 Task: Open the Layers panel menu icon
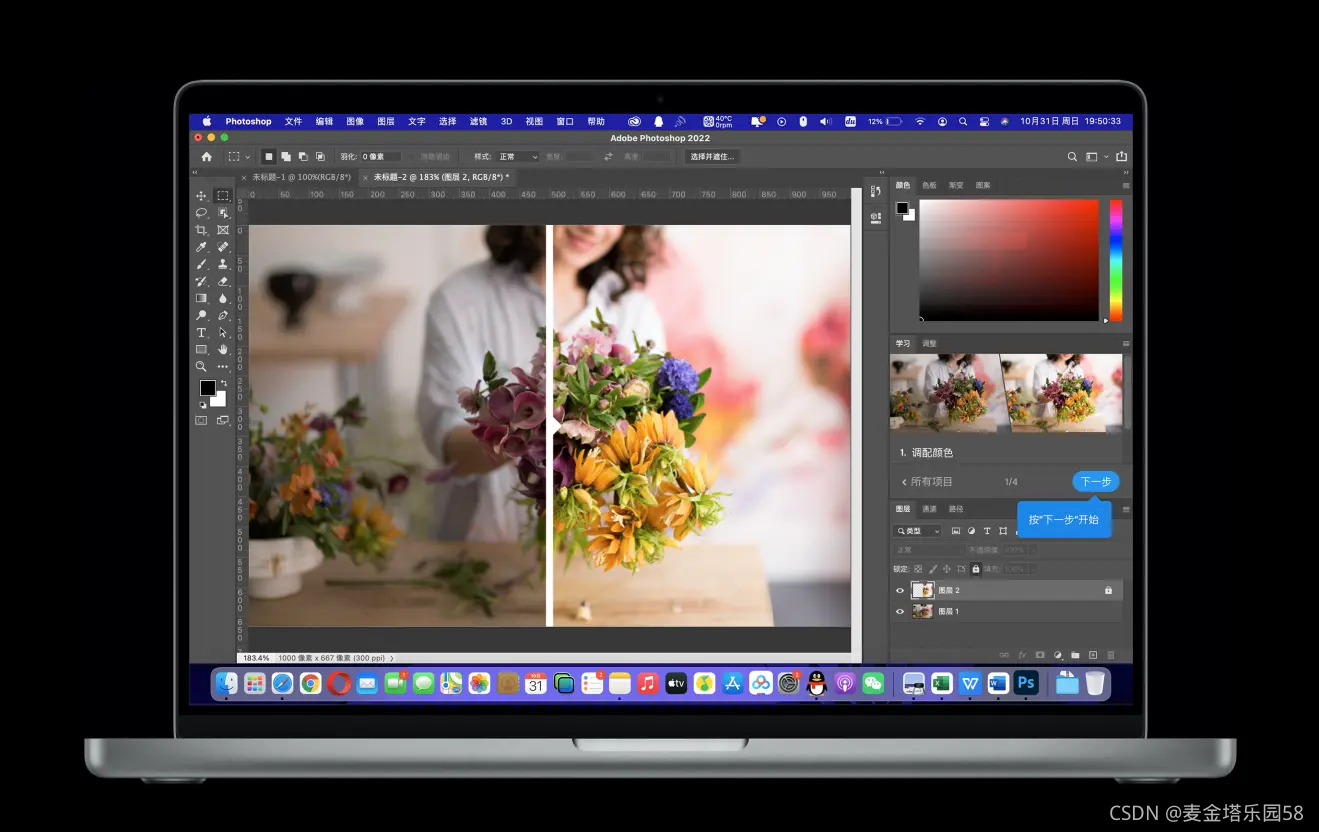[x=1126, y=509]
